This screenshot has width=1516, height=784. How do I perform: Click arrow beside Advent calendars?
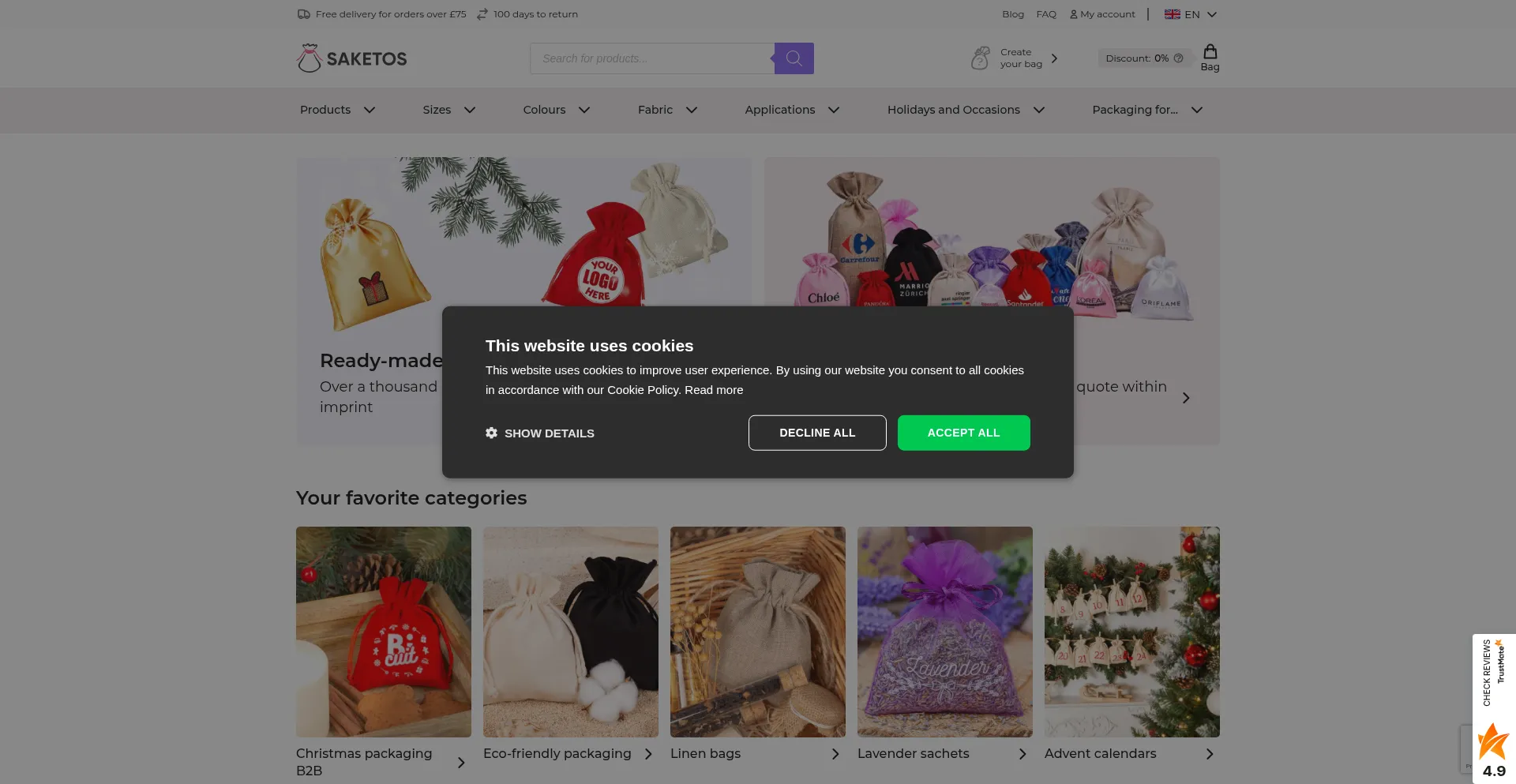(x=1210, y=754)
